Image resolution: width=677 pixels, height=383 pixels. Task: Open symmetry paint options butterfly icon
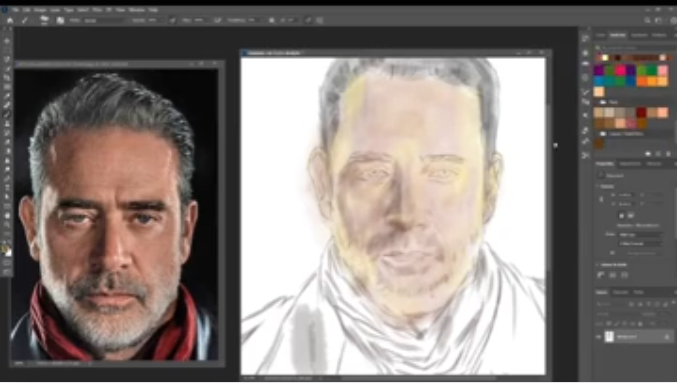320,20
